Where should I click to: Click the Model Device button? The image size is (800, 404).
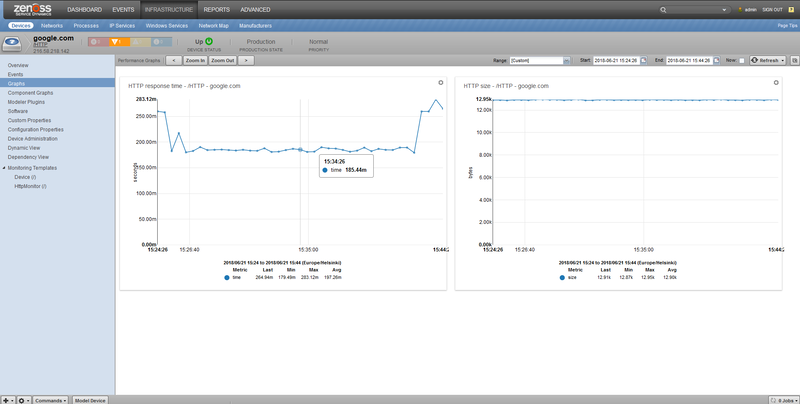(90, 400)
